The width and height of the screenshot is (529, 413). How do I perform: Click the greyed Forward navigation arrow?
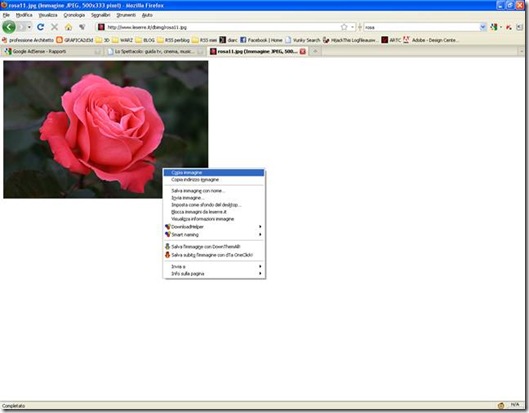click(x=22, y=27)
